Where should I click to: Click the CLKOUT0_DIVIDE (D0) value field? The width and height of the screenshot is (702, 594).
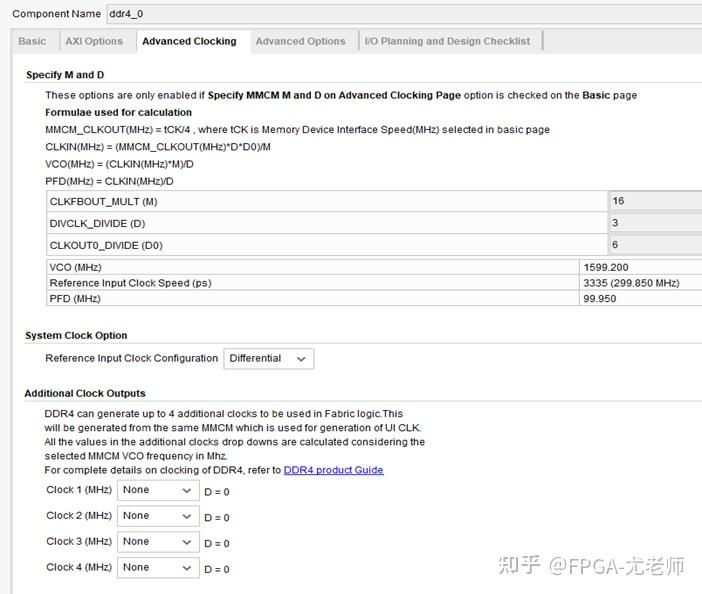[655, 245]
